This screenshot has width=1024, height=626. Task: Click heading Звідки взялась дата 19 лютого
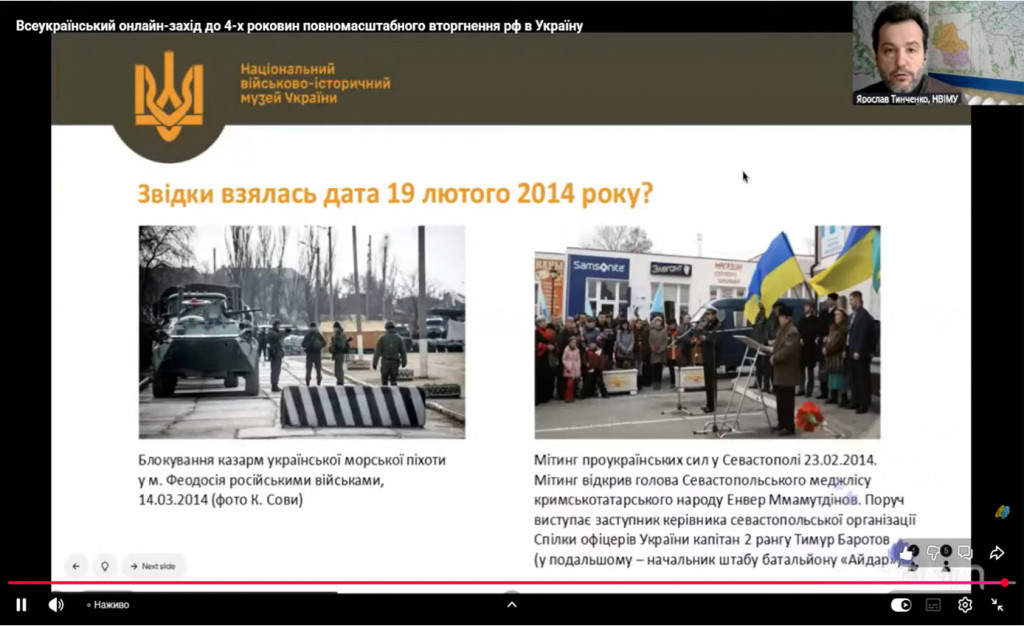(395, 194)
